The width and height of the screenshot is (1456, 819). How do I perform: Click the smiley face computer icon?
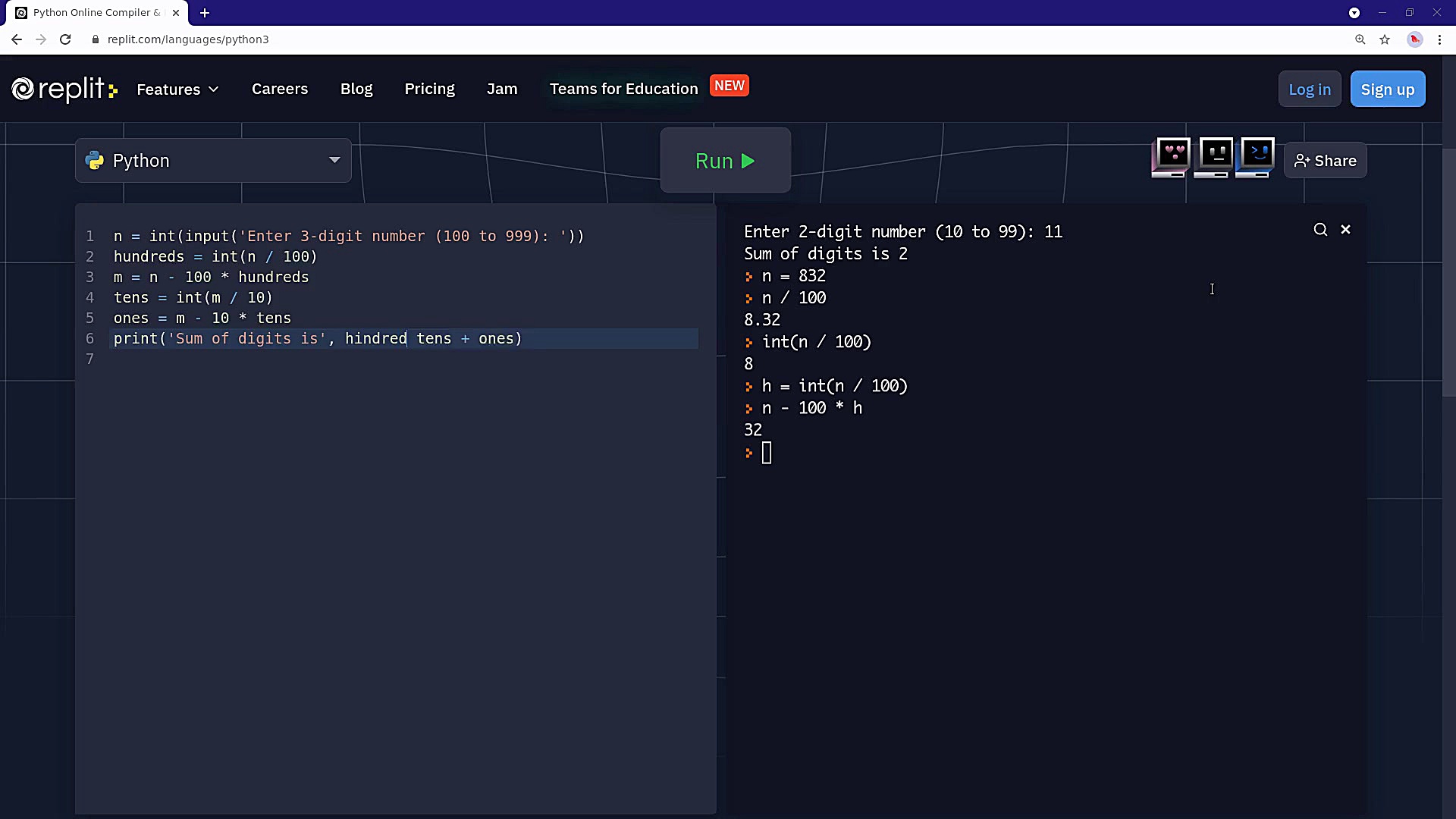[x=1213, y=158]
